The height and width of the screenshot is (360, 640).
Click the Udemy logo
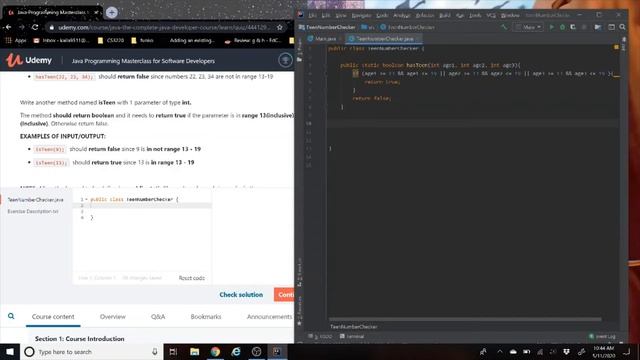coord(29,60)
